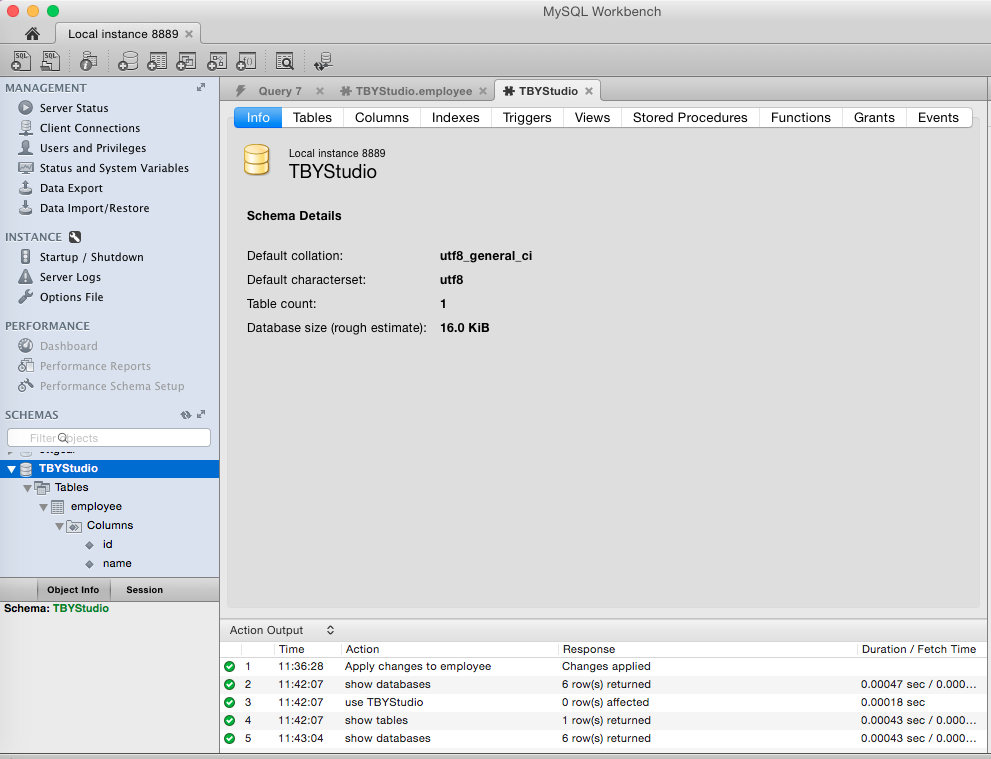Select the Stored Procedures tab
The width and height of the screenshot is (991, 759).
tap(690, 118)
